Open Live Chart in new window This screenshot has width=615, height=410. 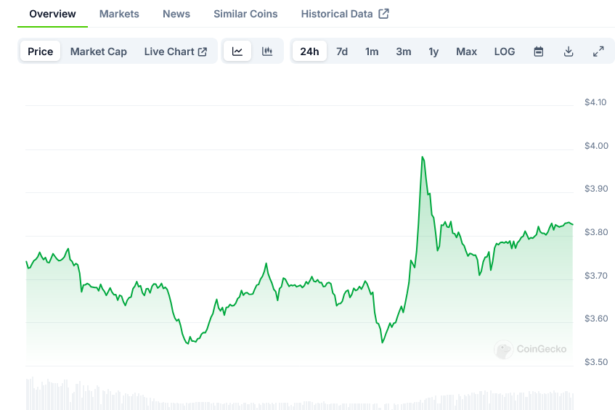[x=175, y=51]
